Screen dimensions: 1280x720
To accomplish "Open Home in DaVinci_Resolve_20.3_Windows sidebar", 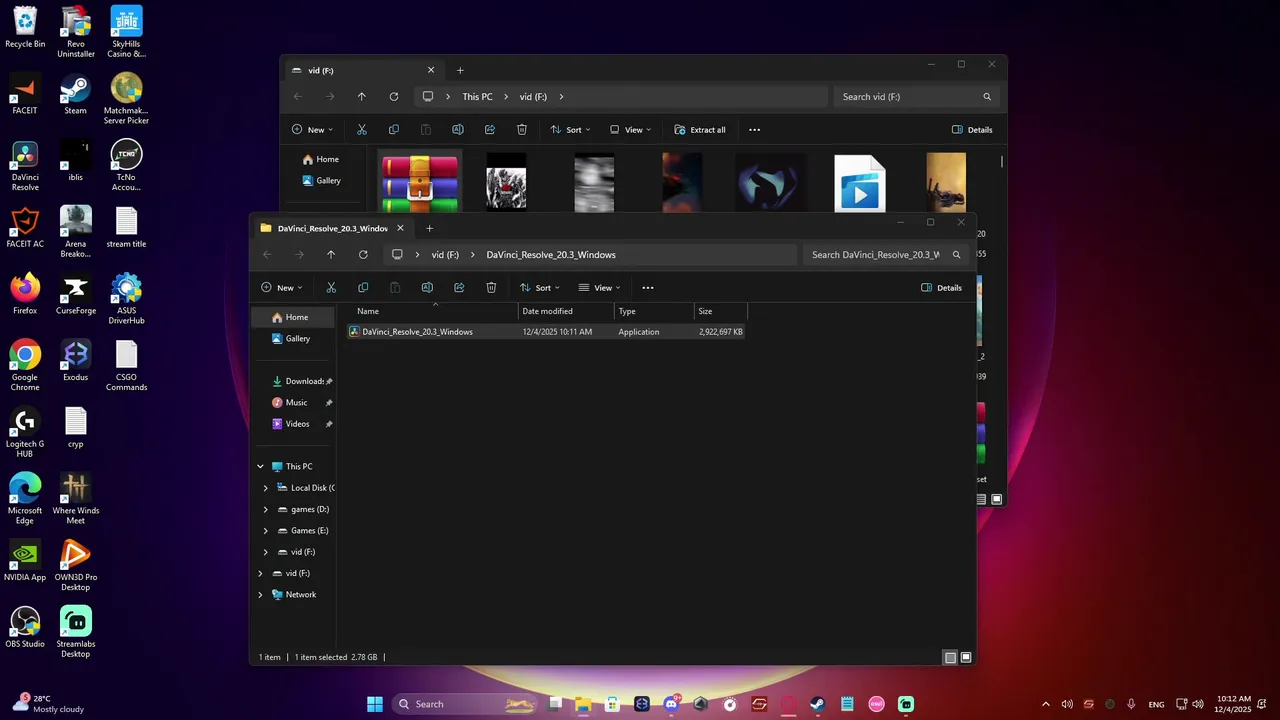I will 293,317.
